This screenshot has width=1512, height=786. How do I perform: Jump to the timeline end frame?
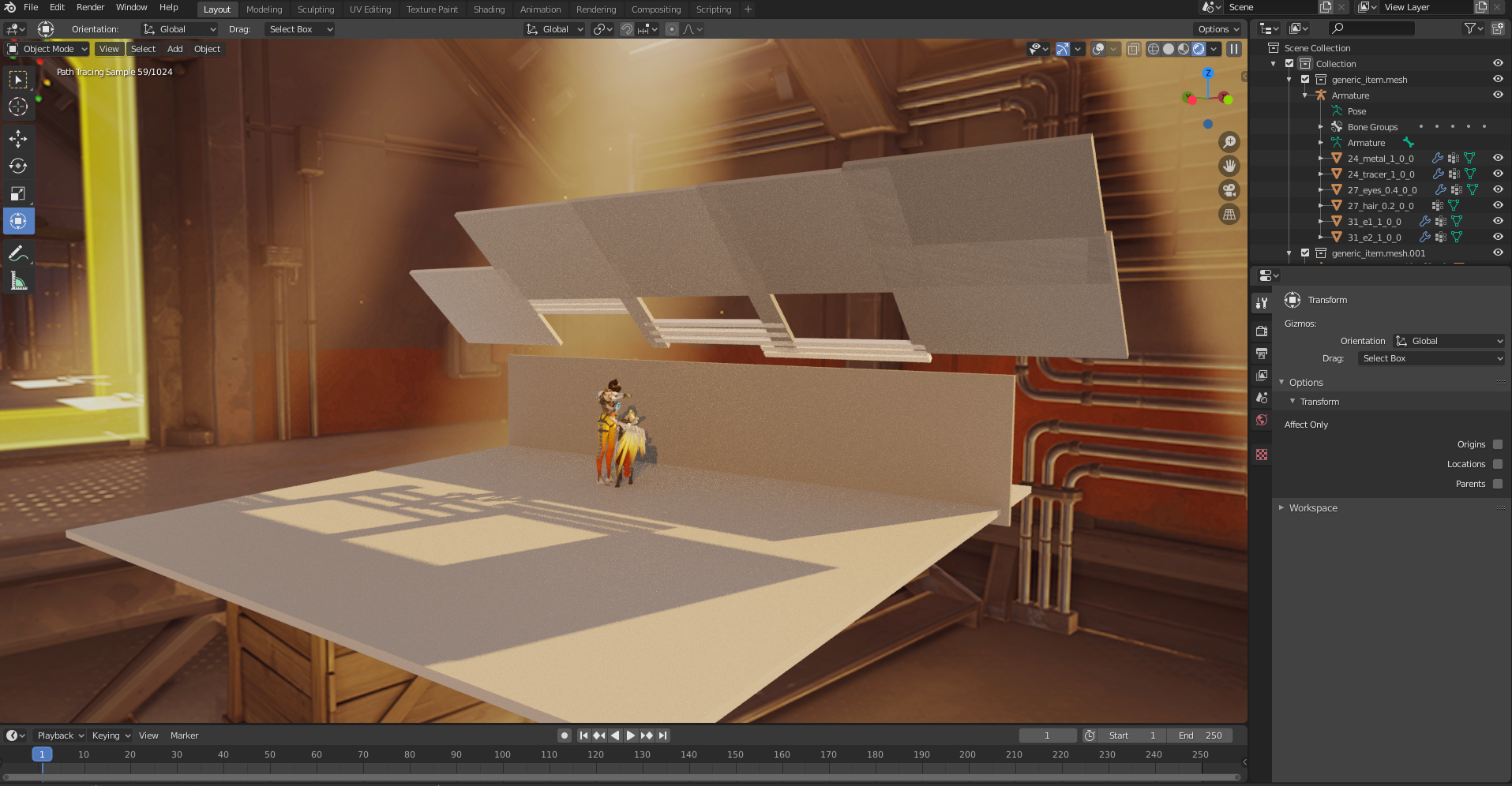tap(663, 735)
